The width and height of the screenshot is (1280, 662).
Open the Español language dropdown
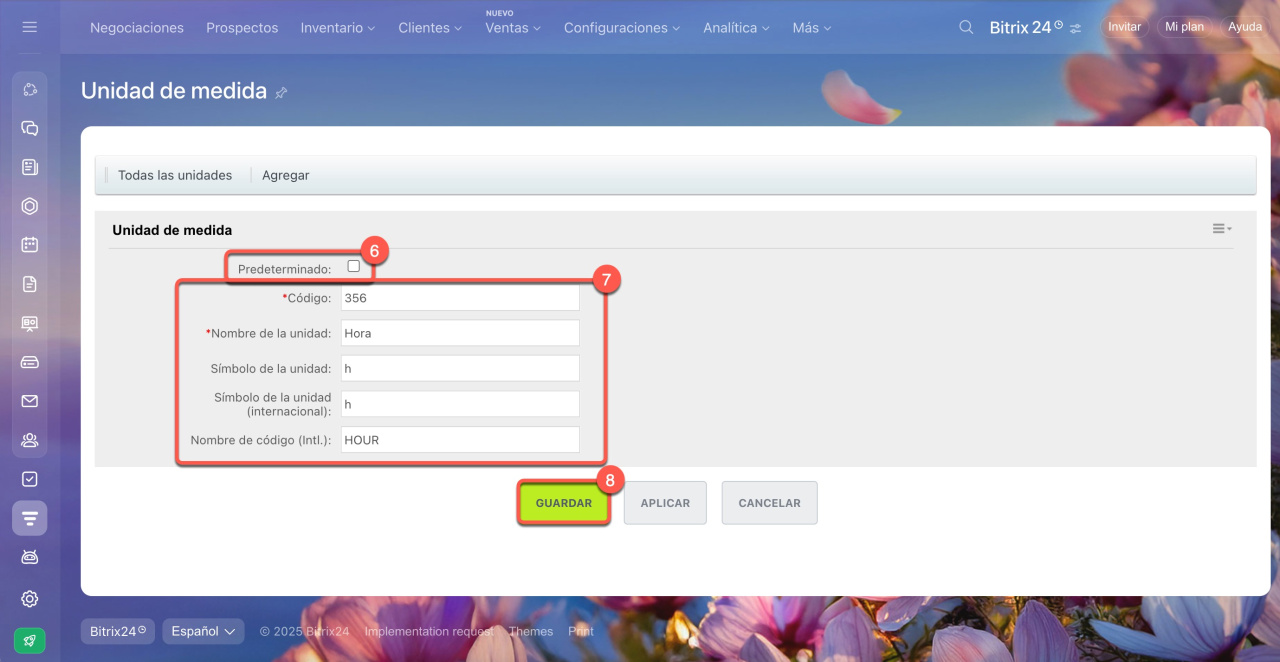click(203, 631)
